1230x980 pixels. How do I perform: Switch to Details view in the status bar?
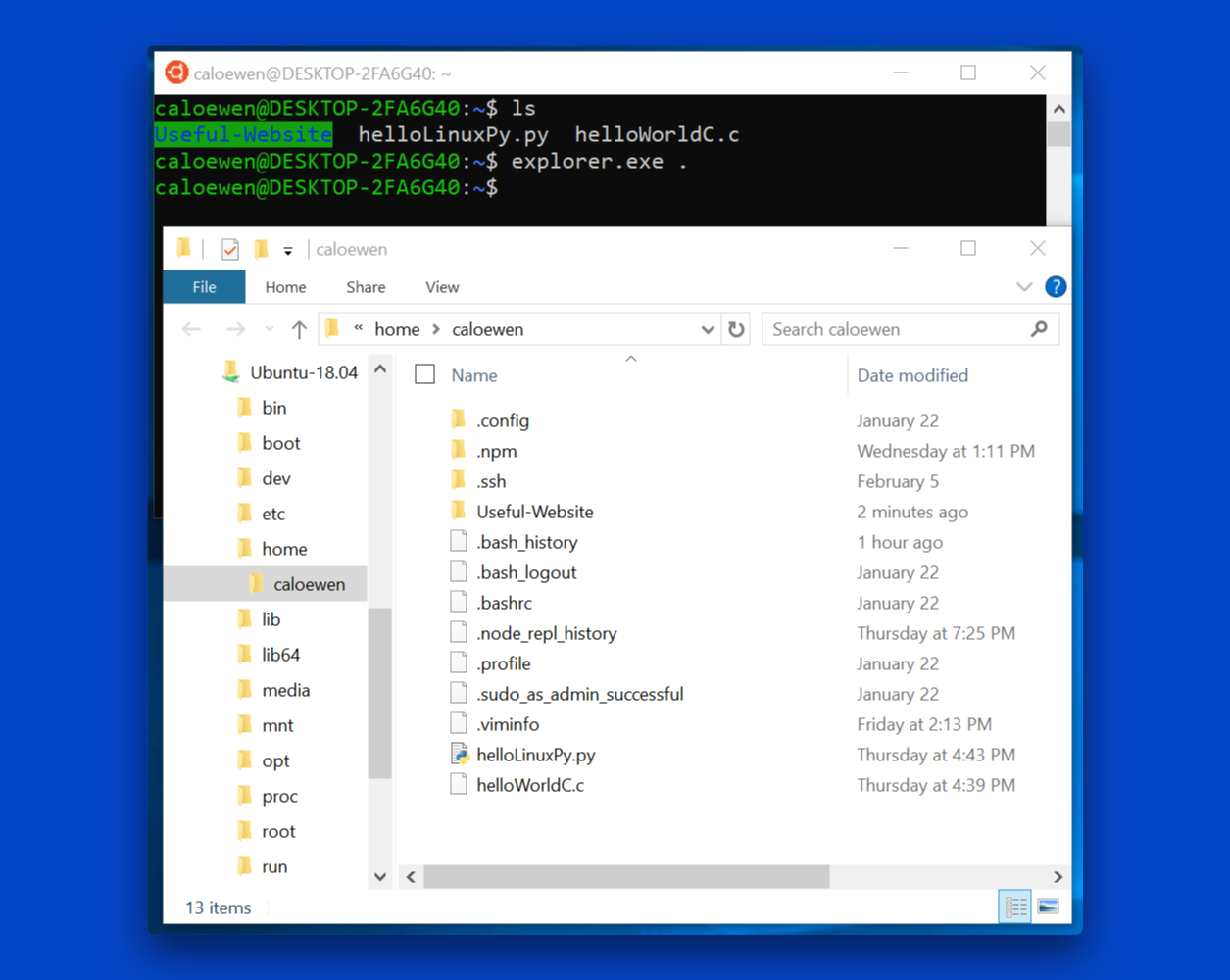pos(1014,906)
